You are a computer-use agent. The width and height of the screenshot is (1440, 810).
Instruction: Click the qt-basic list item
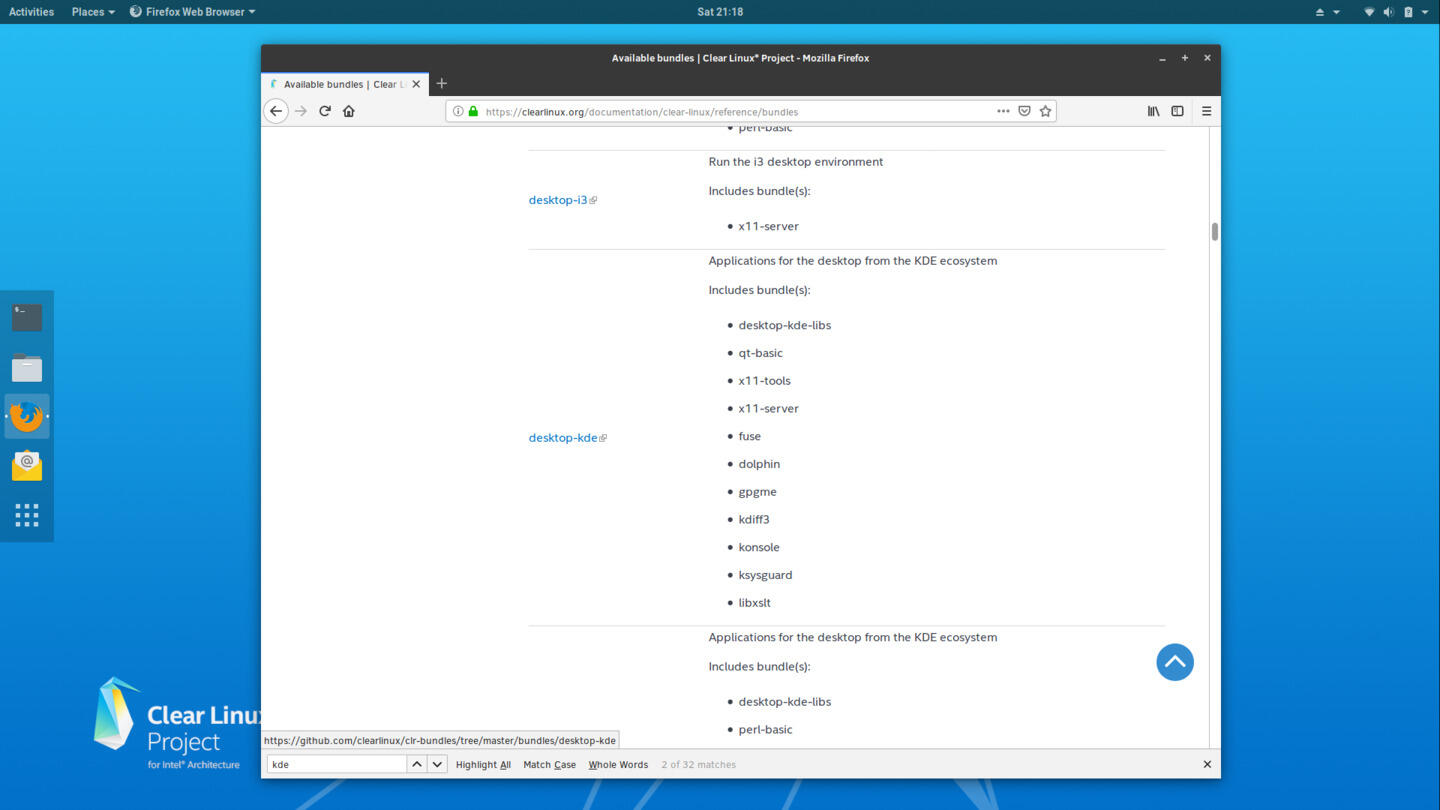pyautogui.click(x=761, y=353)
